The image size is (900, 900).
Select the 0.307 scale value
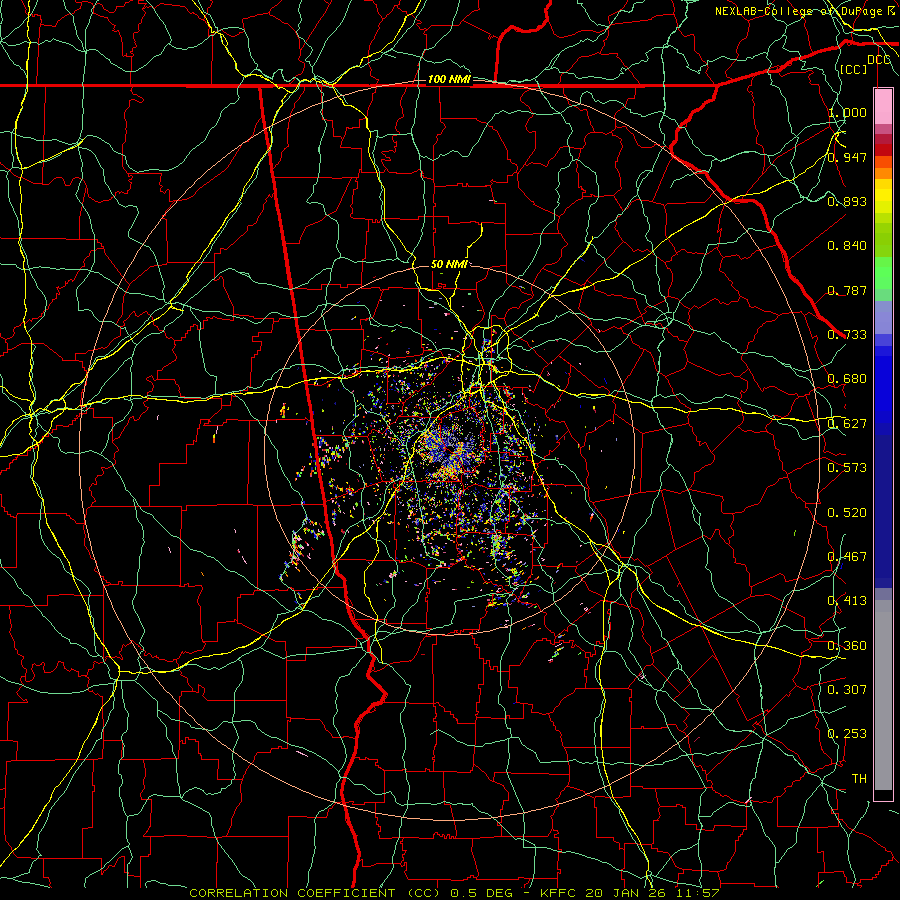847,690
